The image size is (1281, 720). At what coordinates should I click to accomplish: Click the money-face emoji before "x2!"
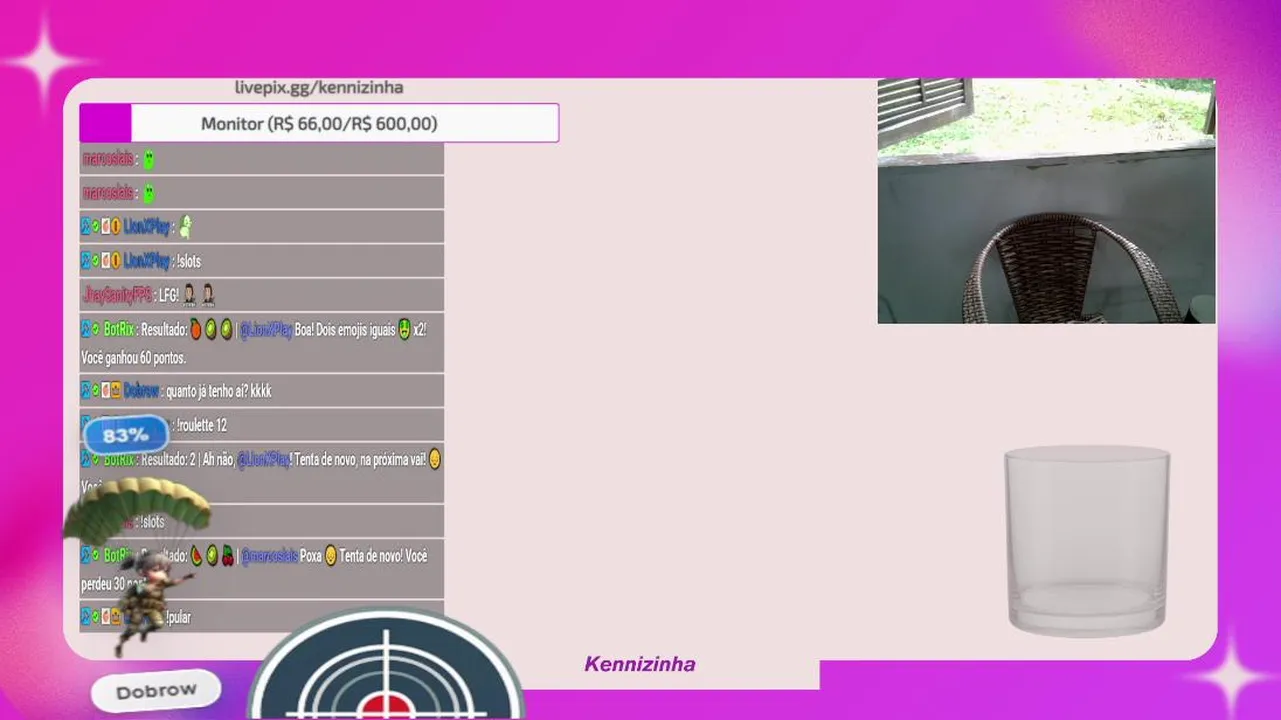point(404,329)
